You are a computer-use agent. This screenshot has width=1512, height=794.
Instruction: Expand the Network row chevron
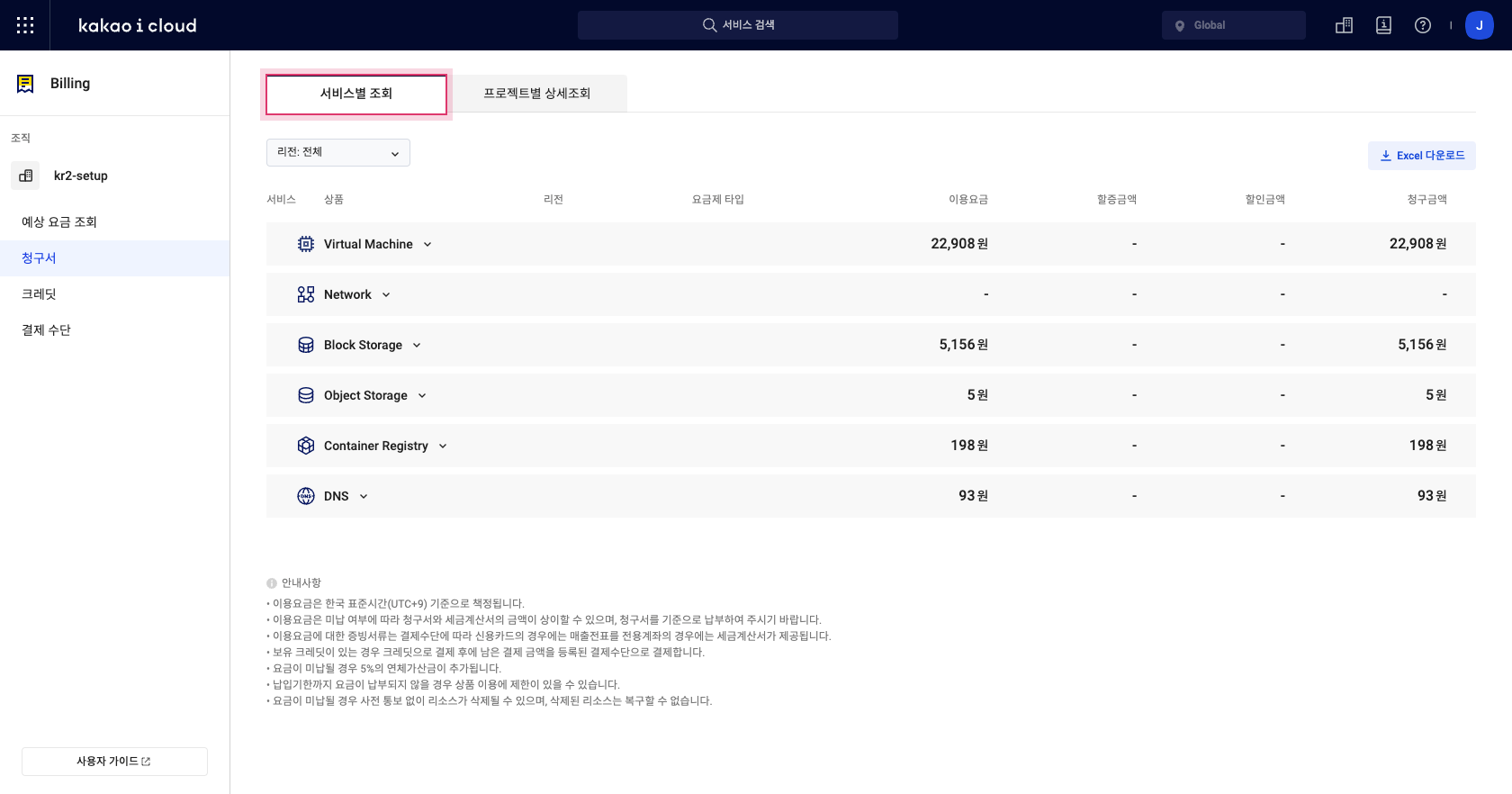[x=386, y=294]
